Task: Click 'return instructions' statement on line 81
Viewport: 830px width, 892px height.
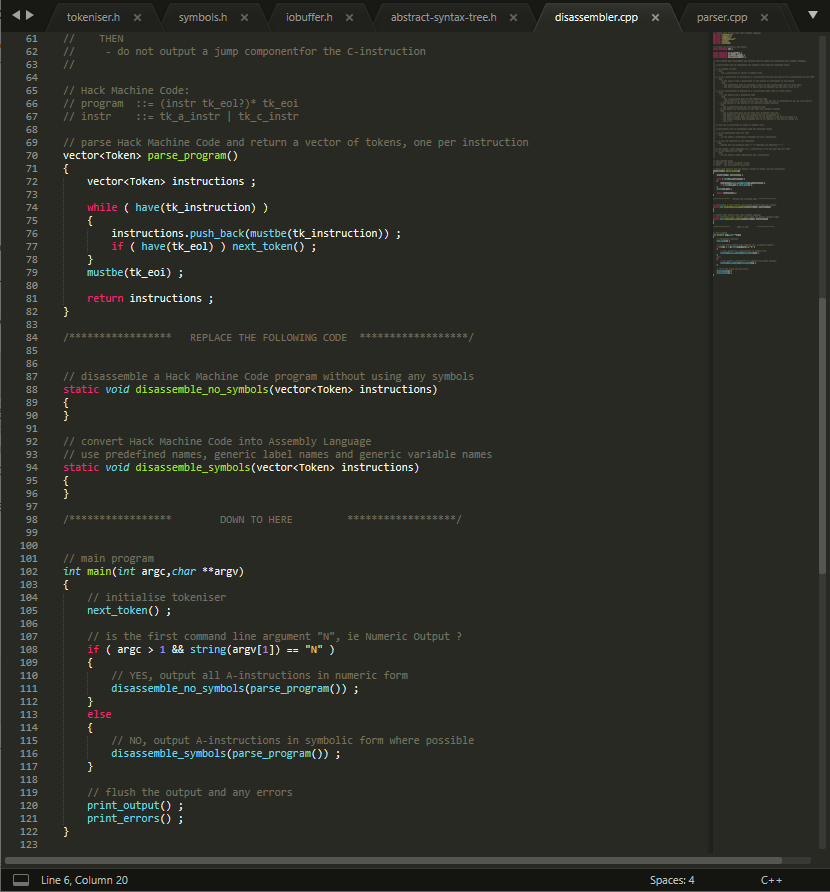Action: point(150,299)
